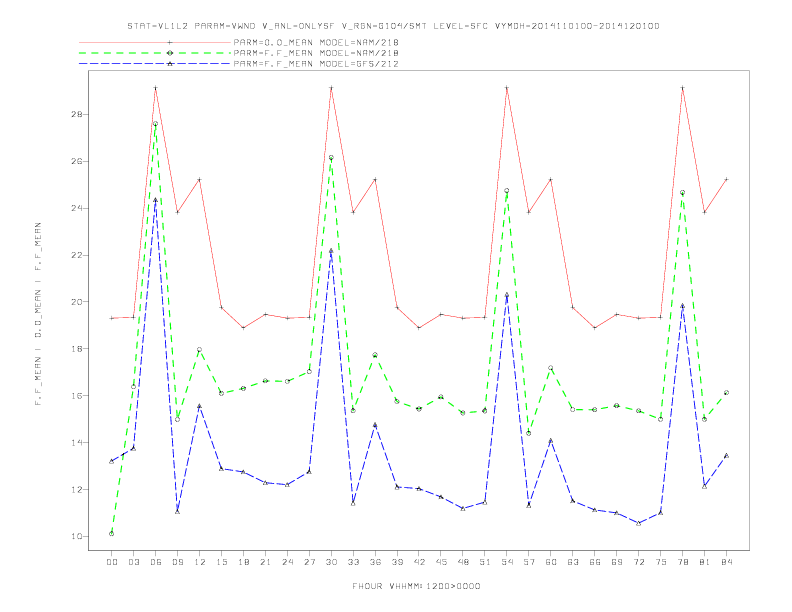The width and height of the screenshot is (792, 612).
Task: Click the green circle peak at hour 78
Action: point(682,192)
